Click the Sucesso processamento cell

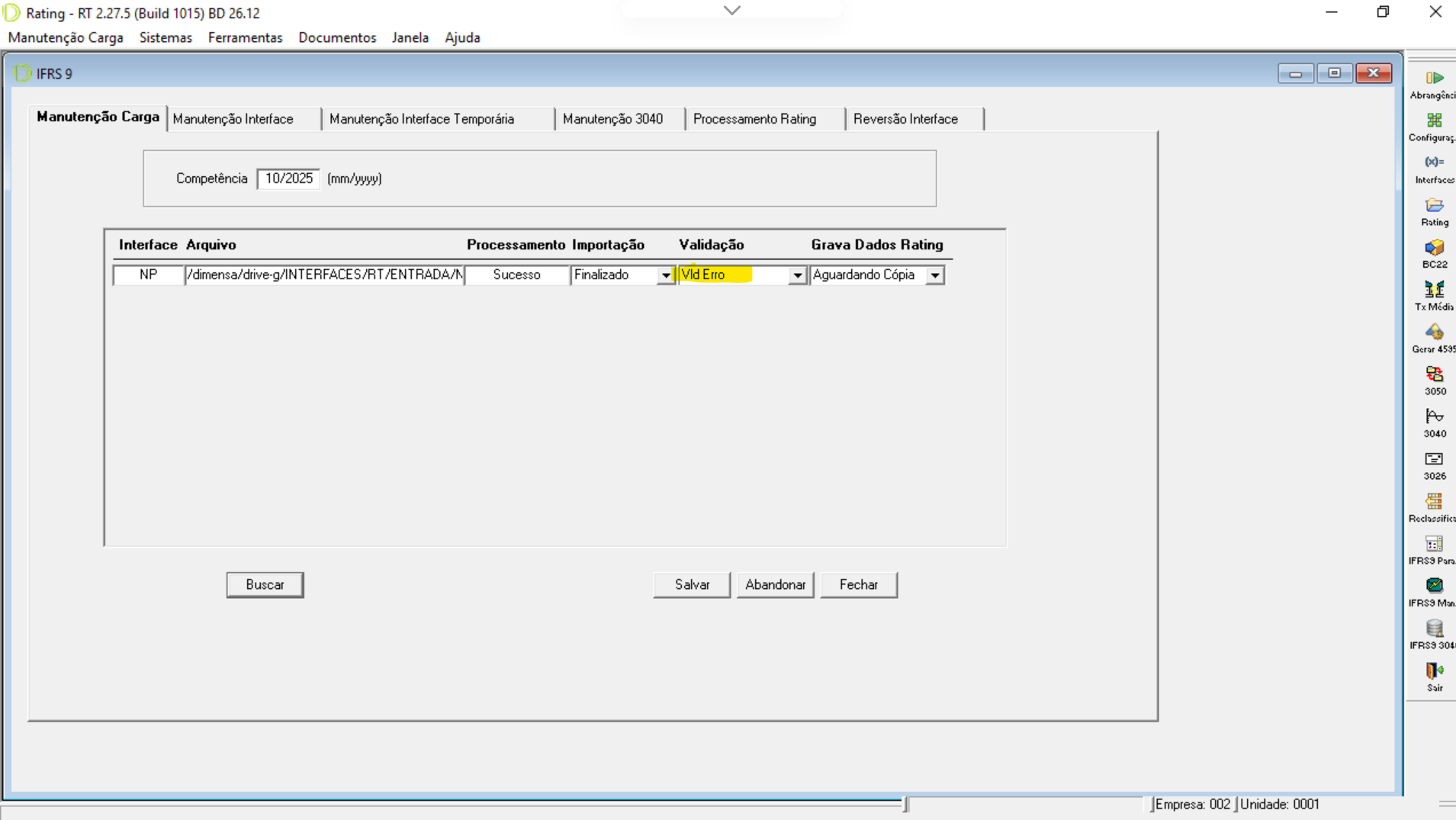[516, 275]
